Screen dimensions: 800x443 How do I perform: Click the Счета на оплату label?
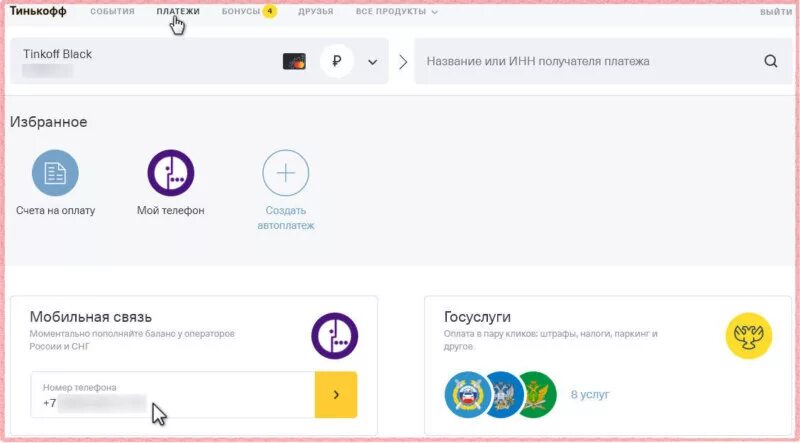[x=56, y=210]
